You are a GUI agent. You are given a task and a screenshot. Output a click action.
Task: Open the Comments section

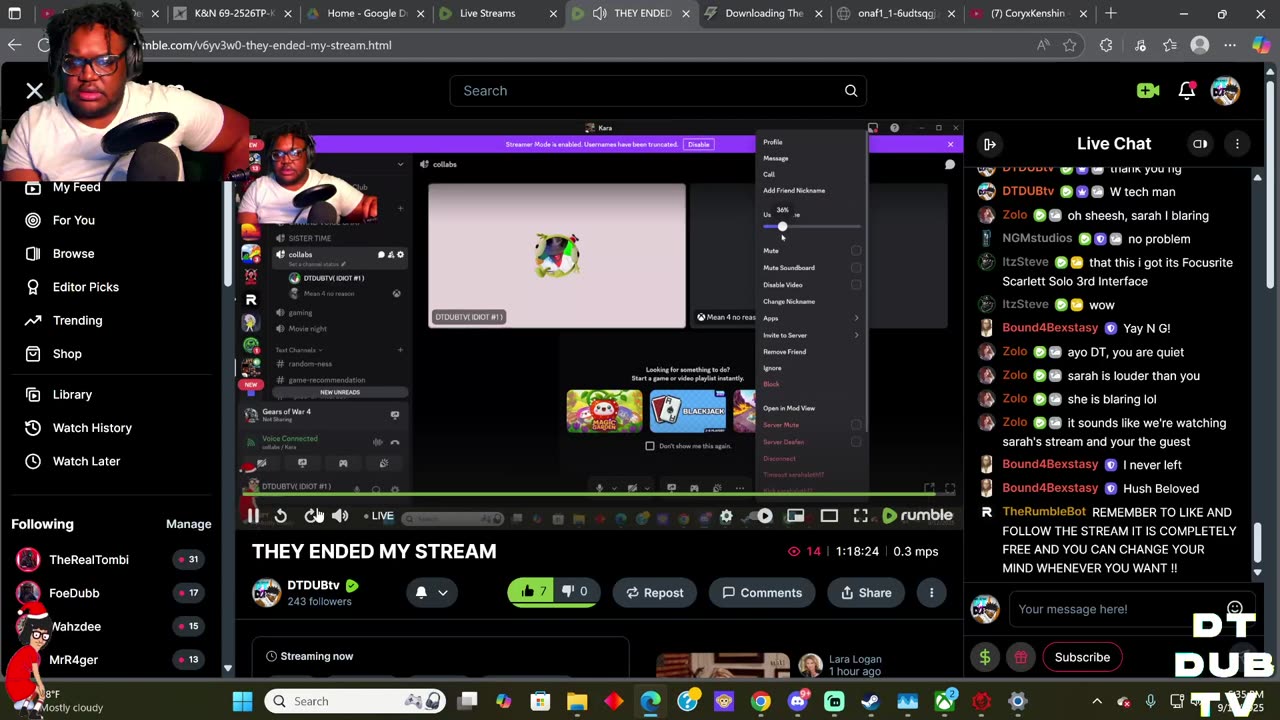pyautogui.click(x=762, y=592)
